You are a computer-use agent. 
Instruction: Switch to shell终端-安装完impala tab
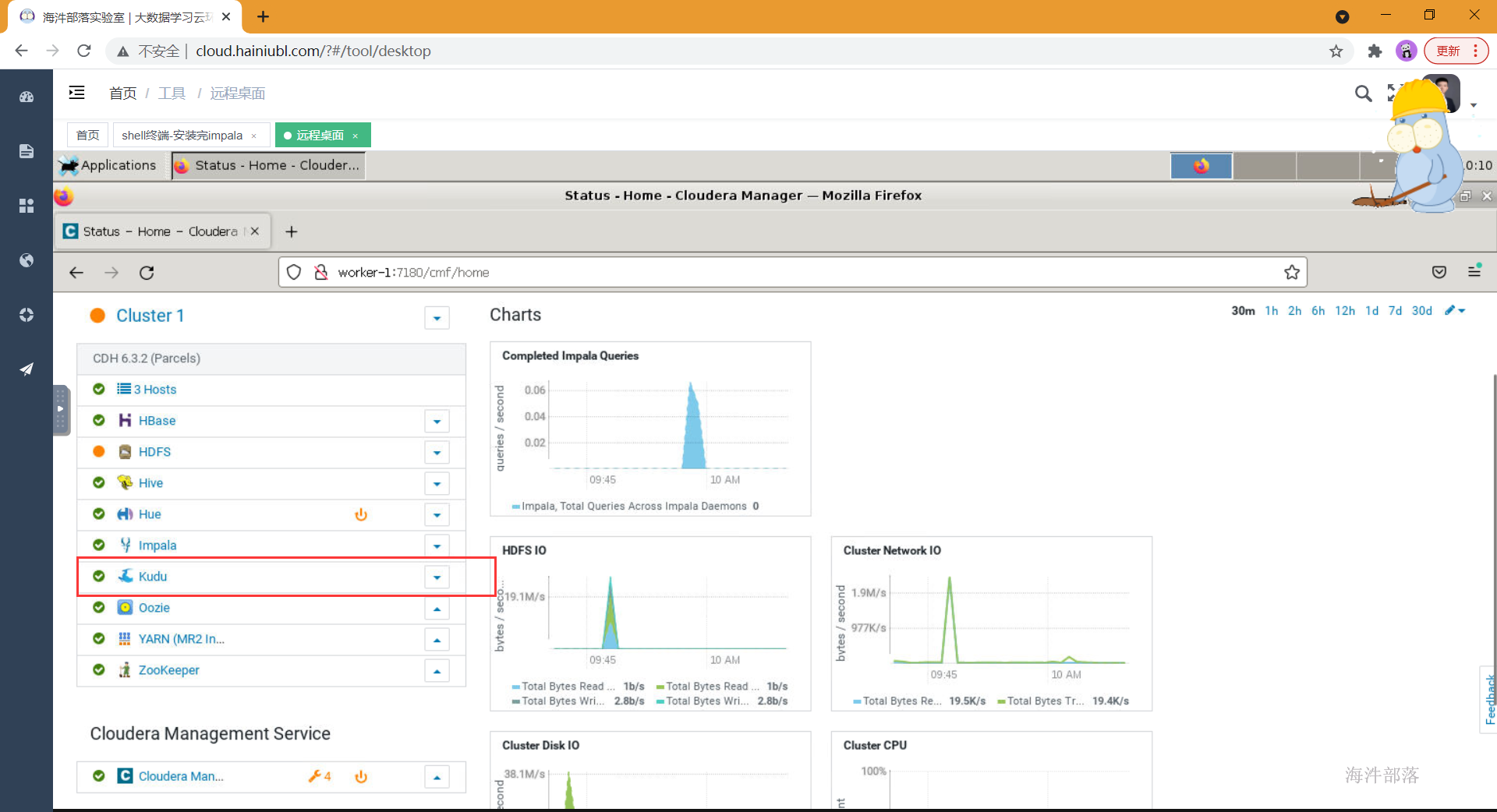point(191,135)
